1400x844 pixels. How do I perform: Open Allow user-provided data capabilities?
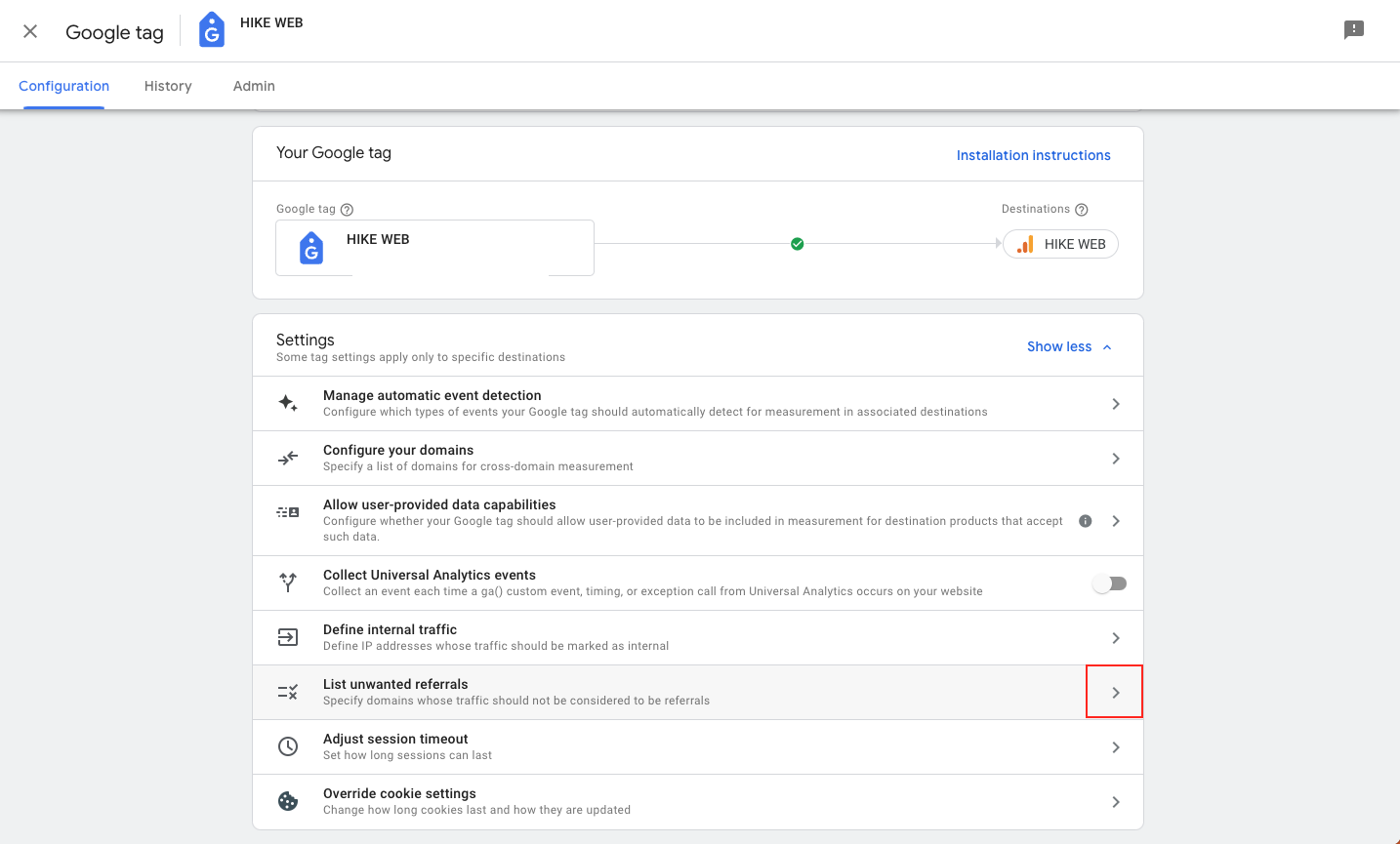(698, 521)
